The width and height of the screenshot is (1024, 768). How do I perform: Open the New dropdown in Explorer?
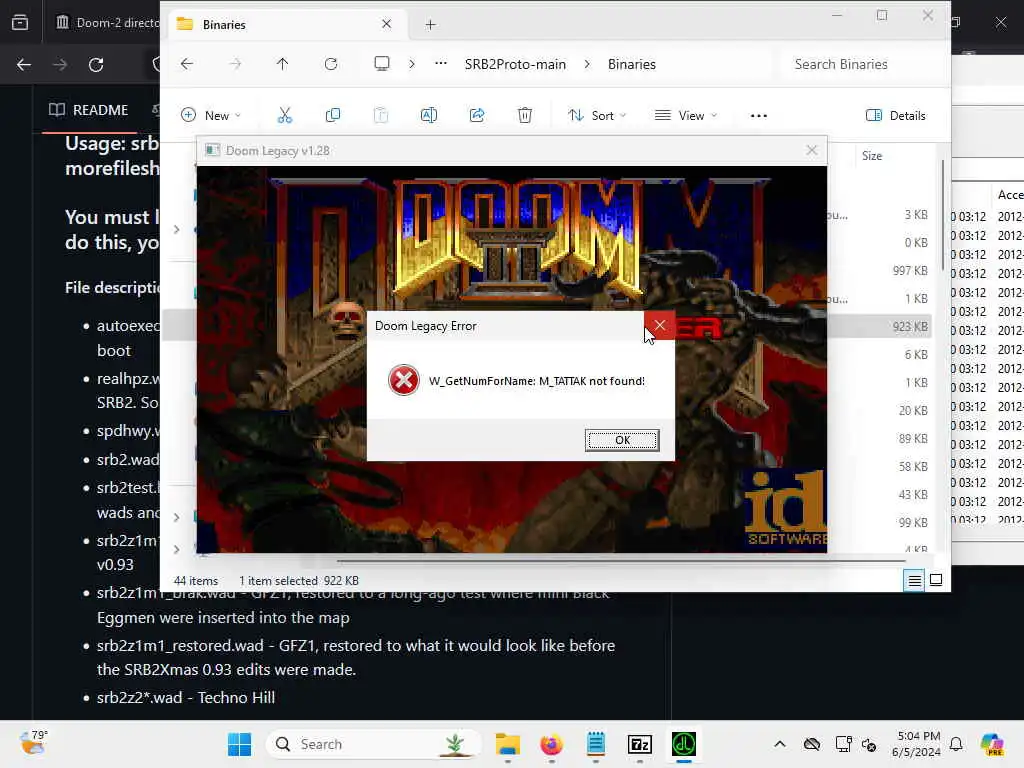211,116
